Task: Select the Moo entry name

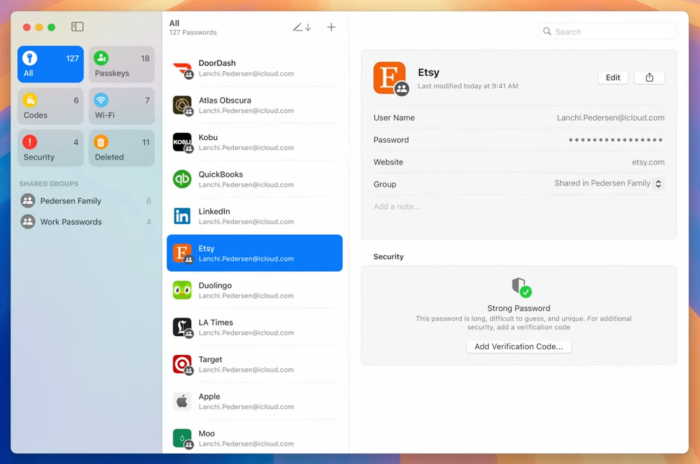Action: (x=206, y=433)
